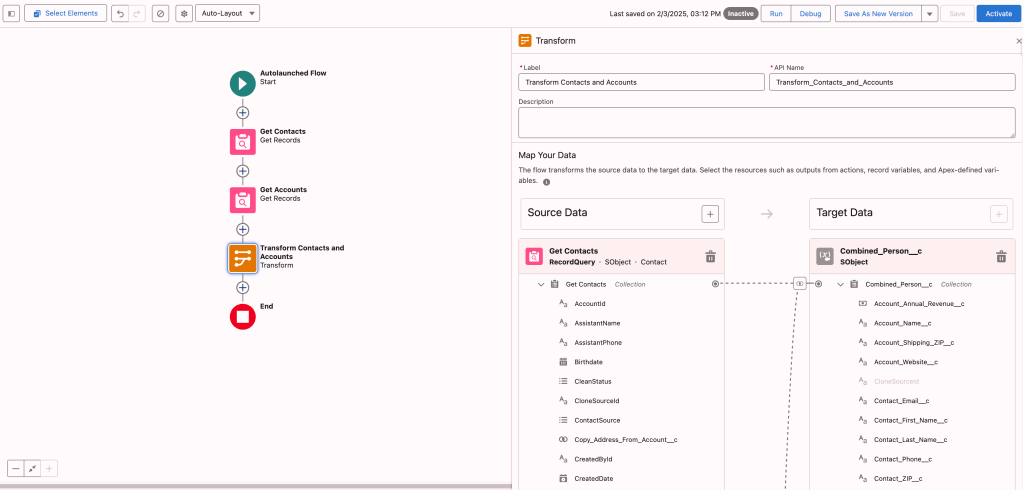Redo the last change
This screenshot has height=490, width=1023.
click(x=137, y=14)
